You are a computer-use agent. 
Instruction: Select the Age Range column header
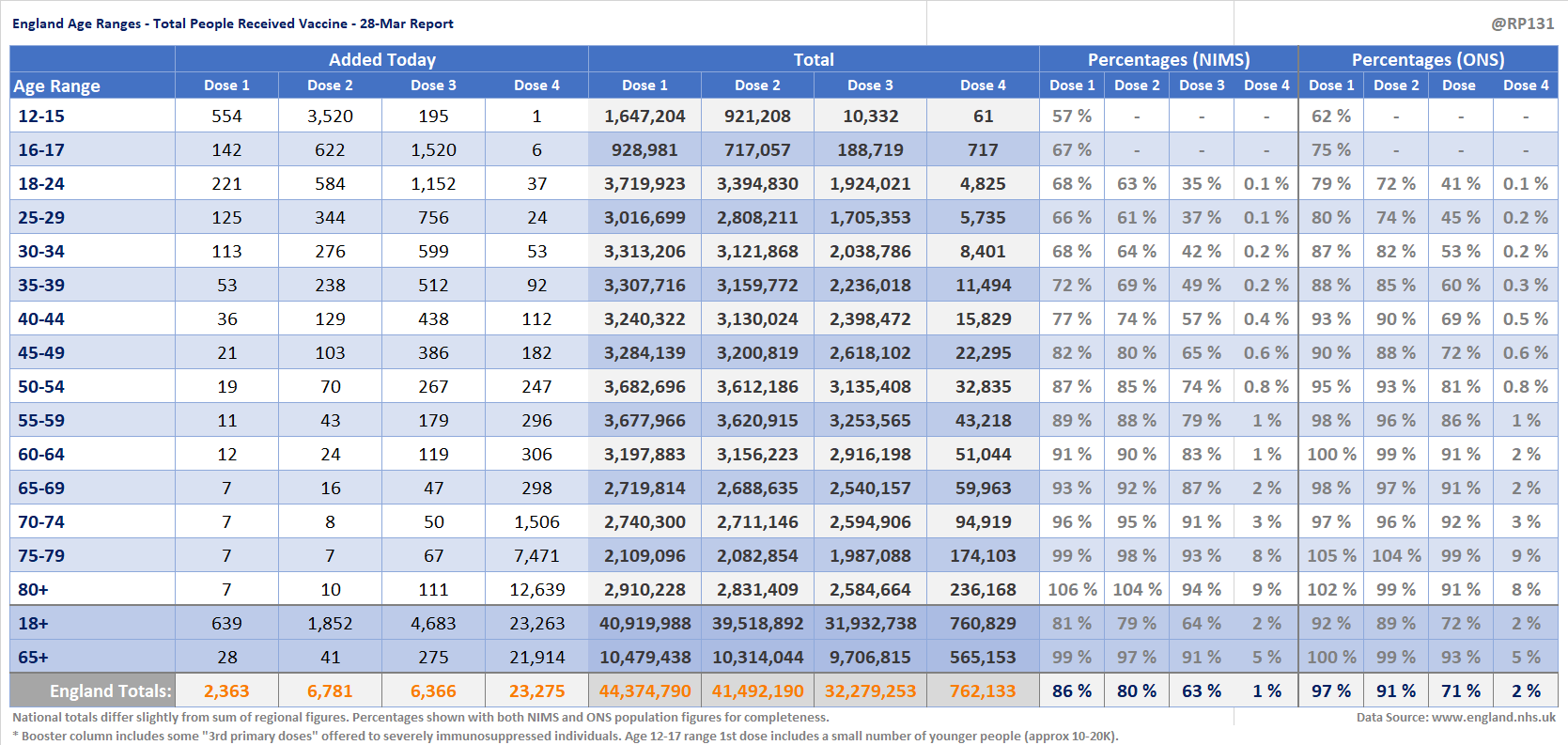pos(56,85)
